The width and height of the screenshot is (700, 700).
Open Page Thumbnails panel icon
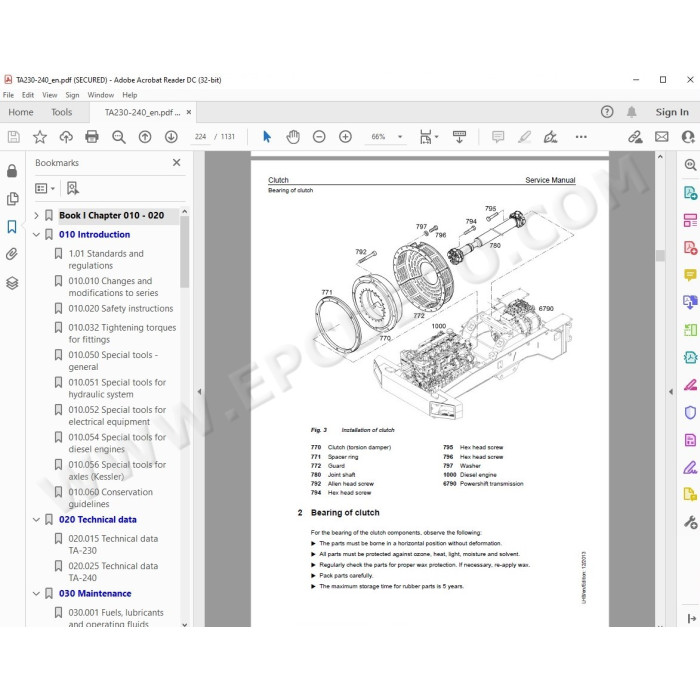pyautogui.click(x=12, y=199)
